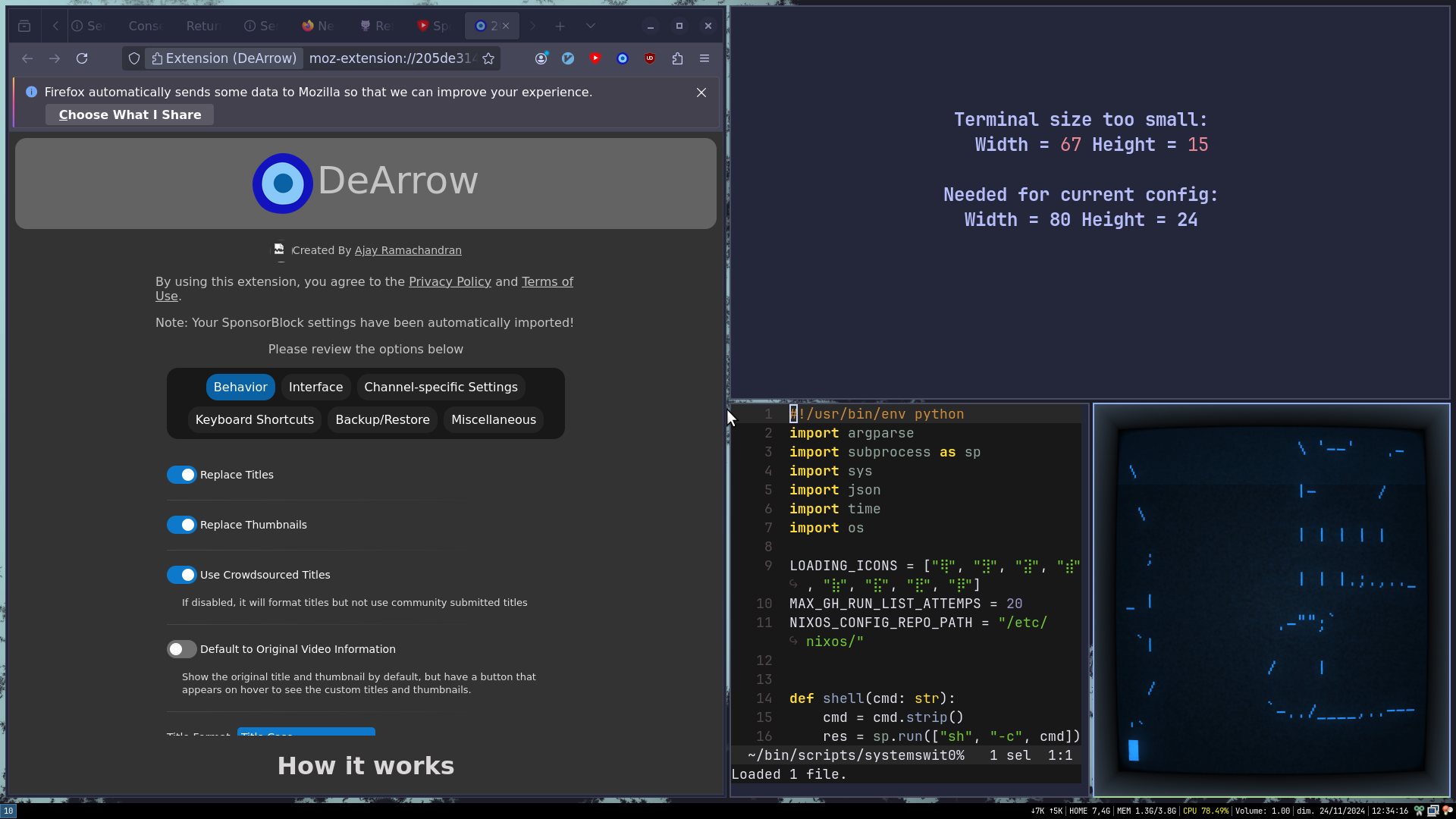Open Keyboard Shortcuts settings tab
Viewport: 1456px width, 819px height.
click(255, 419)
